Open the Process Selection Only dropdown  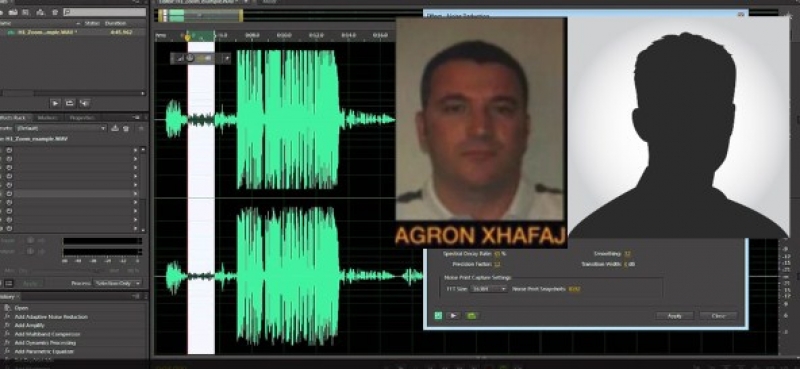tap(118, 283)
